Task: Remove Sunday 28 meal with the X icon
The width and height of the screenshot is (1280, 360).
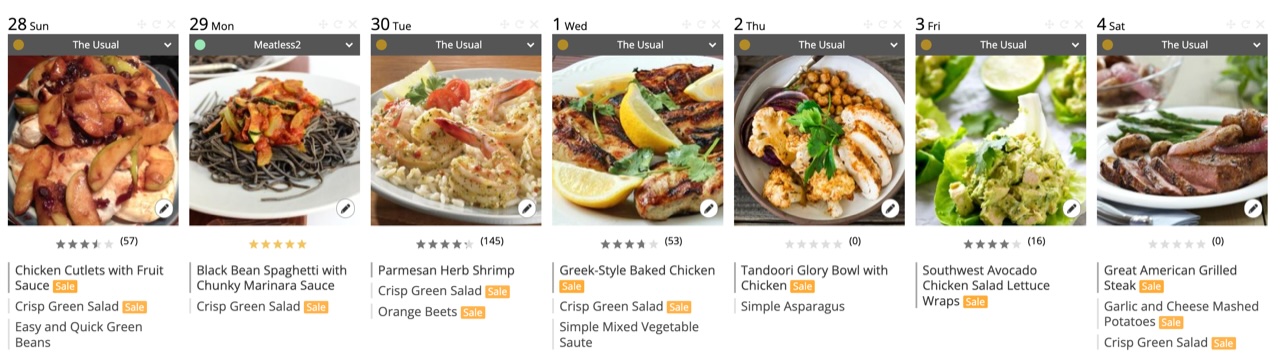Action: click(171, 24)
